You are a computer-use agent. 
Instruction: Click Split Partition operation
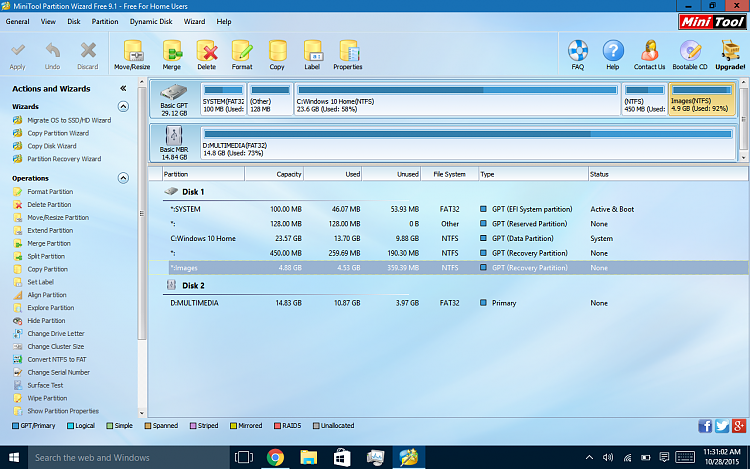pyautogui.click(x=46, y=256)
